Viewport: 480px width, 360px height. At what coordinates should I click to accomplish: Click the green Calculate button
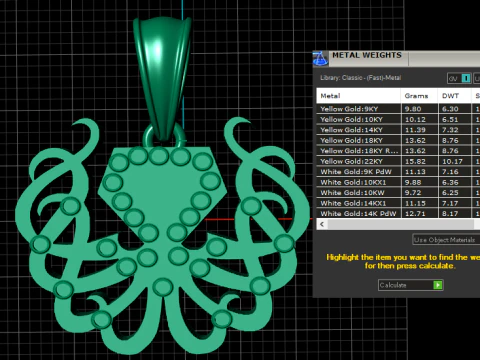[411, 285]
